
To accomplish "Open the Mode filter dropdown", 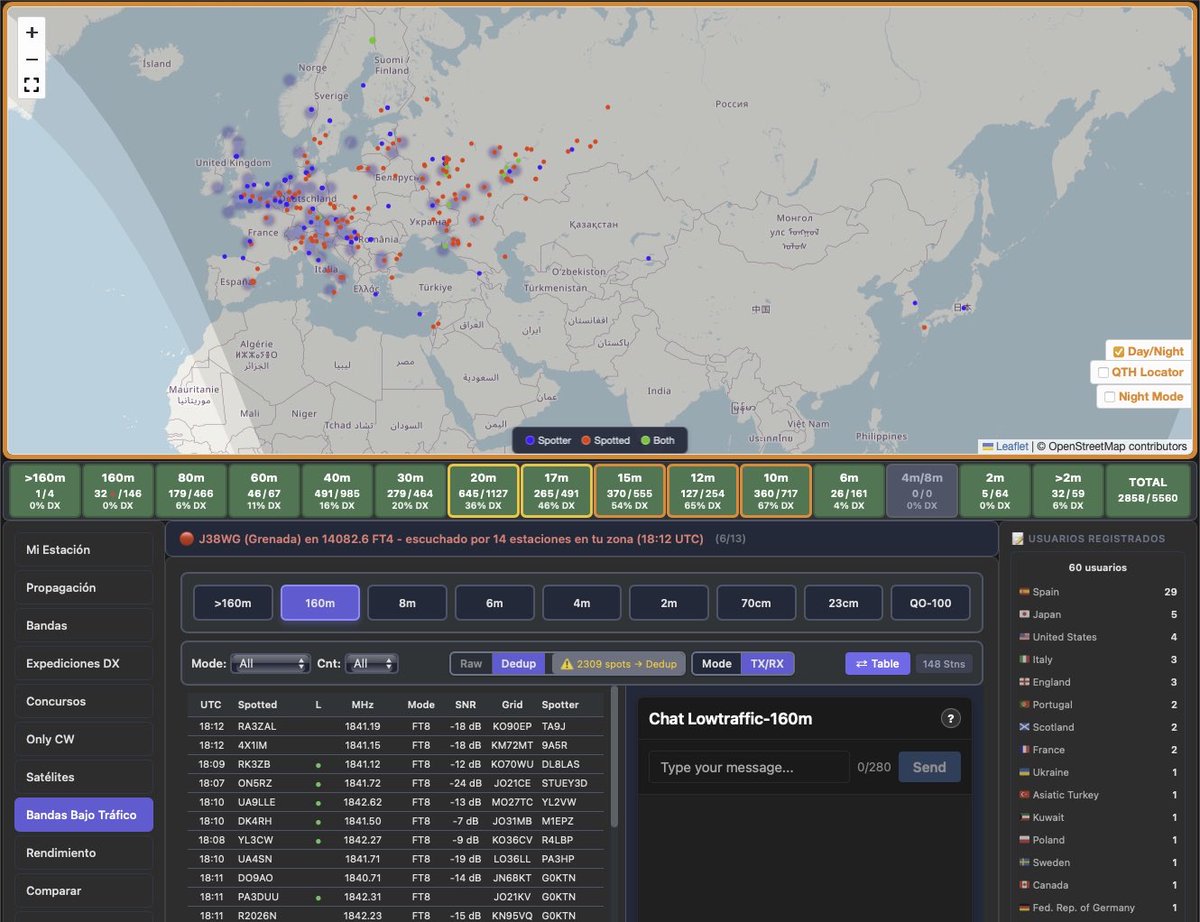I will coord(271,663).
